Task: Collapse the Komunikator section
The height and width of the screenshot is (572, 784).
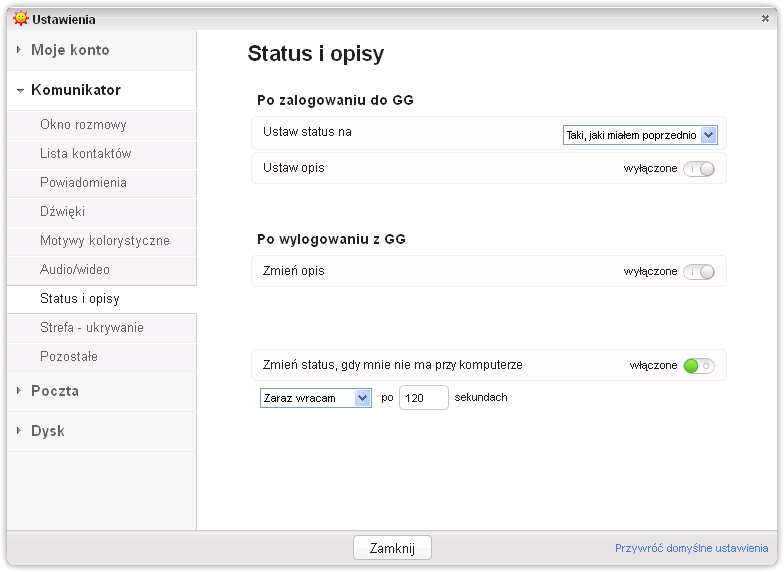Action: 102,90
